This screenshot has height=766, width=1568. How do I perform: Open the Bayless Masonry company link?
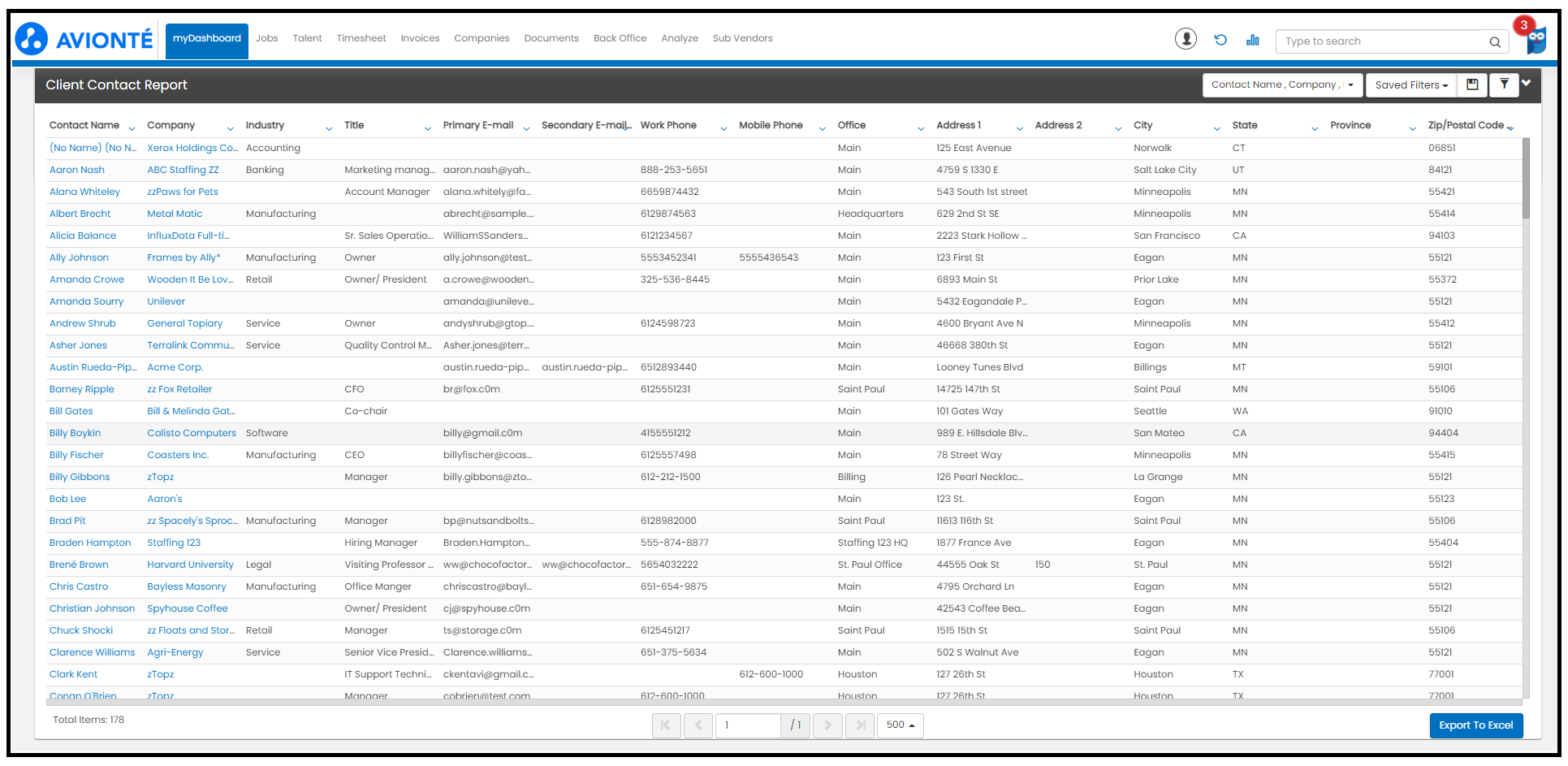tap(187, 586)
